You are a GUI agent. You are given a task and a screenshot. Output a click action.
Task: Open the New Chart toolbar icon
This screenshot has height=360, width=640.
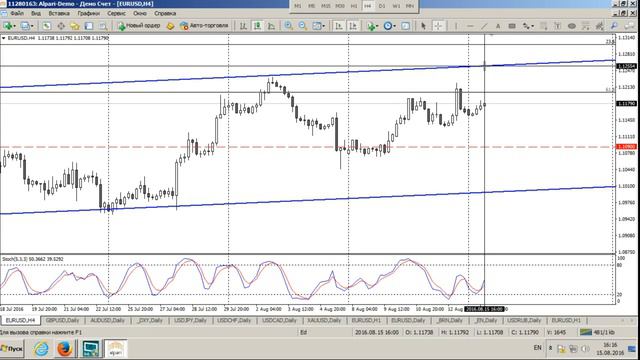tap(7, 26)
